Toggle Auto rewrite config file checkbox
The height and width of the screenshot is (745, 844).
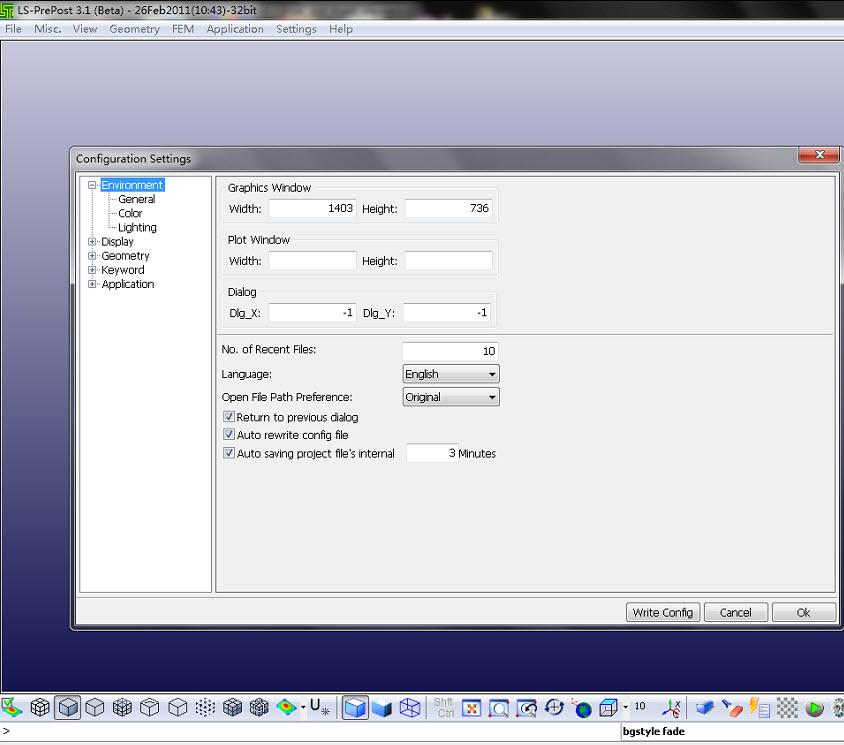coord(229,434)
